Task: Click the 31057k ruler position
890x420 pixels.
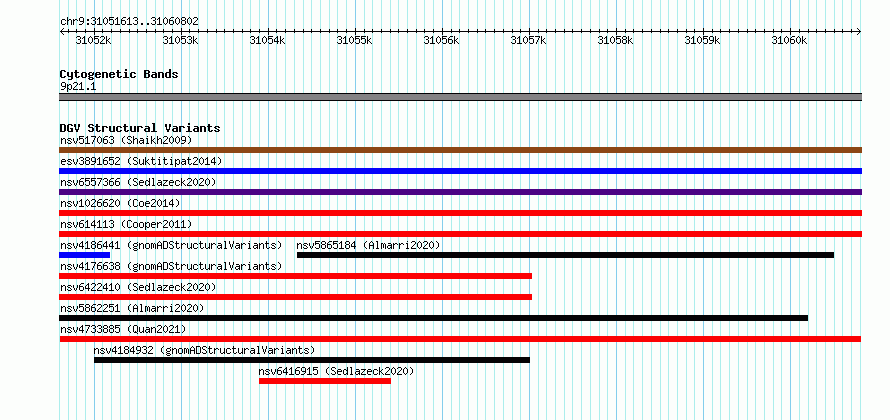Action: [x=528, y=40]
